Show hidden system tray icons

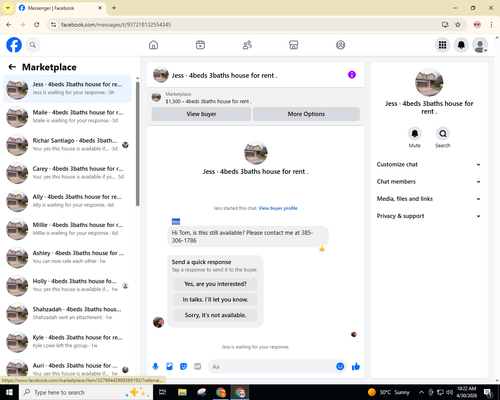click(x=421, y=392)
